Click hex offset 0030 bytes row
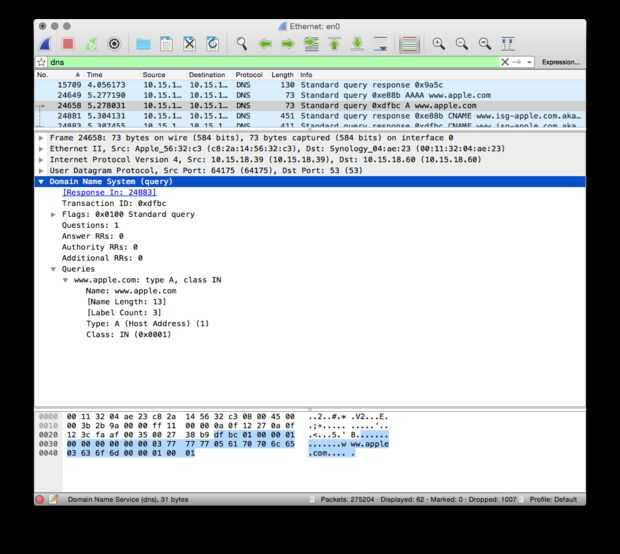Viewport: 620px width, 554px height. point(181,444)
